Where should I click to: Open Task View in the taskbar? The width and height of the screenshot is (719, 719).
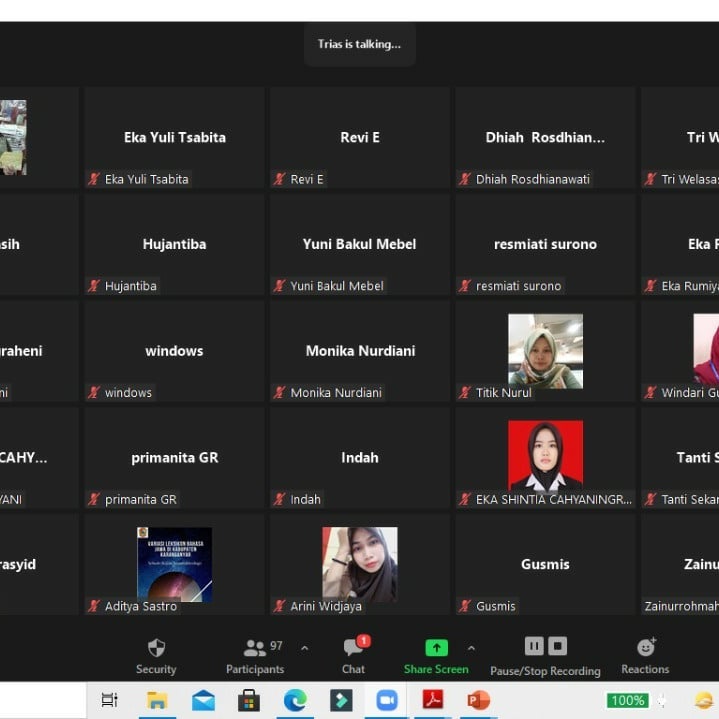click(109, 701)
